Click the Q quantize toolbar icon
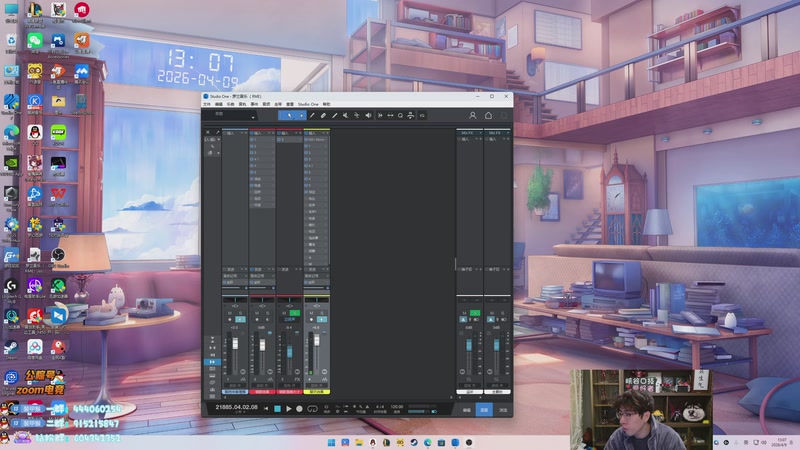 401,116
